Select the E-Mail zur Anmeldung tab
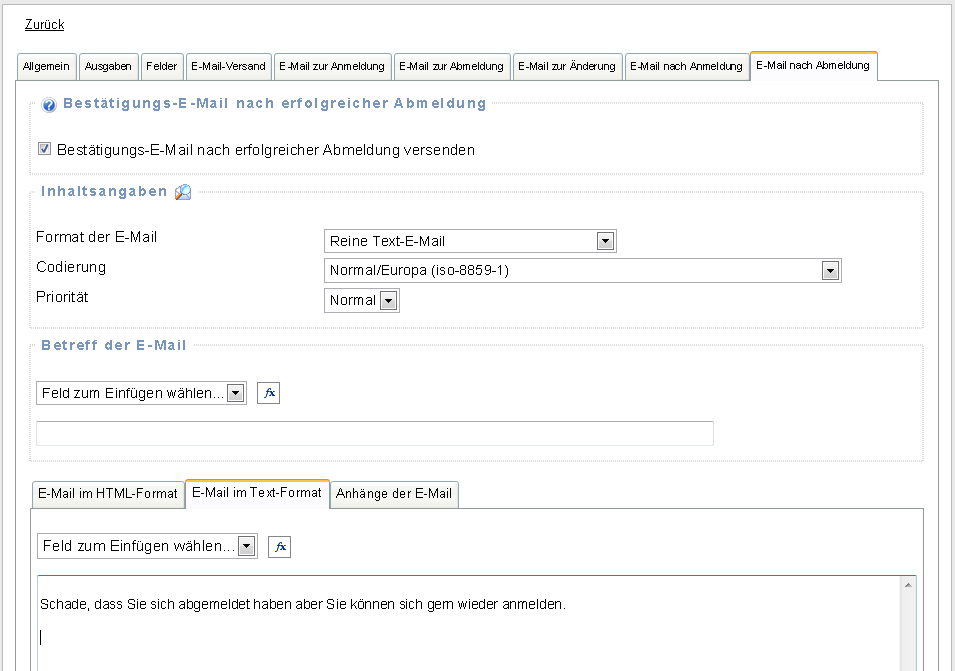The width and height of the screenshot is (955, 671). [332, 66]
